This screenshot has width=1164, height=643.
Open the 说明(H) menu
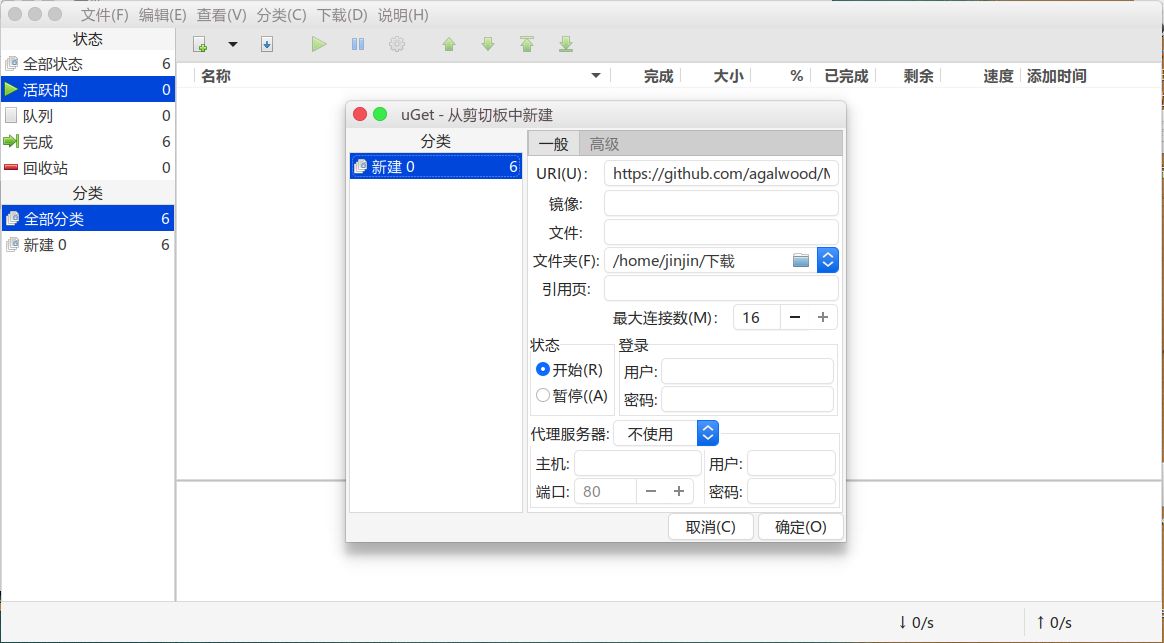tap(403, 15)
